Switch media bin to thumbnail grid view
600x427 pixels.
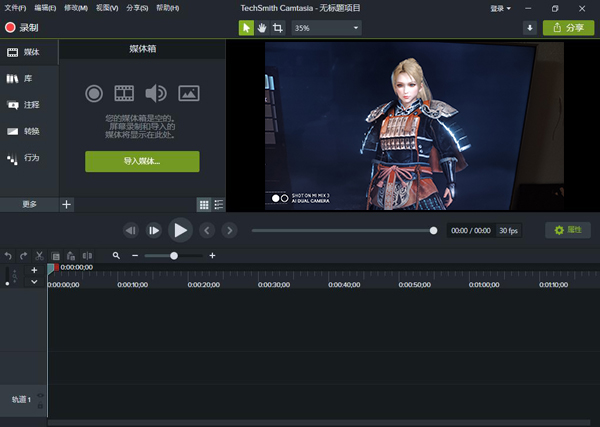pyautogui.click(x=204, y=205)
